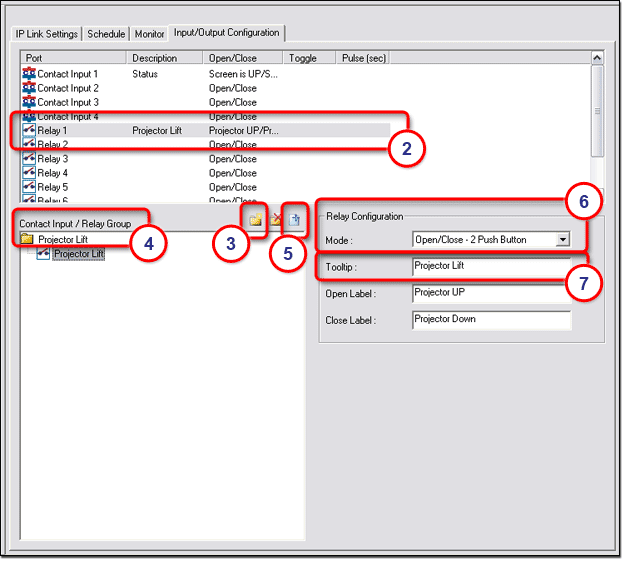Open the relay Mode dropdown
This screenshot has height=566, width=630.
[x=562, y=240]
